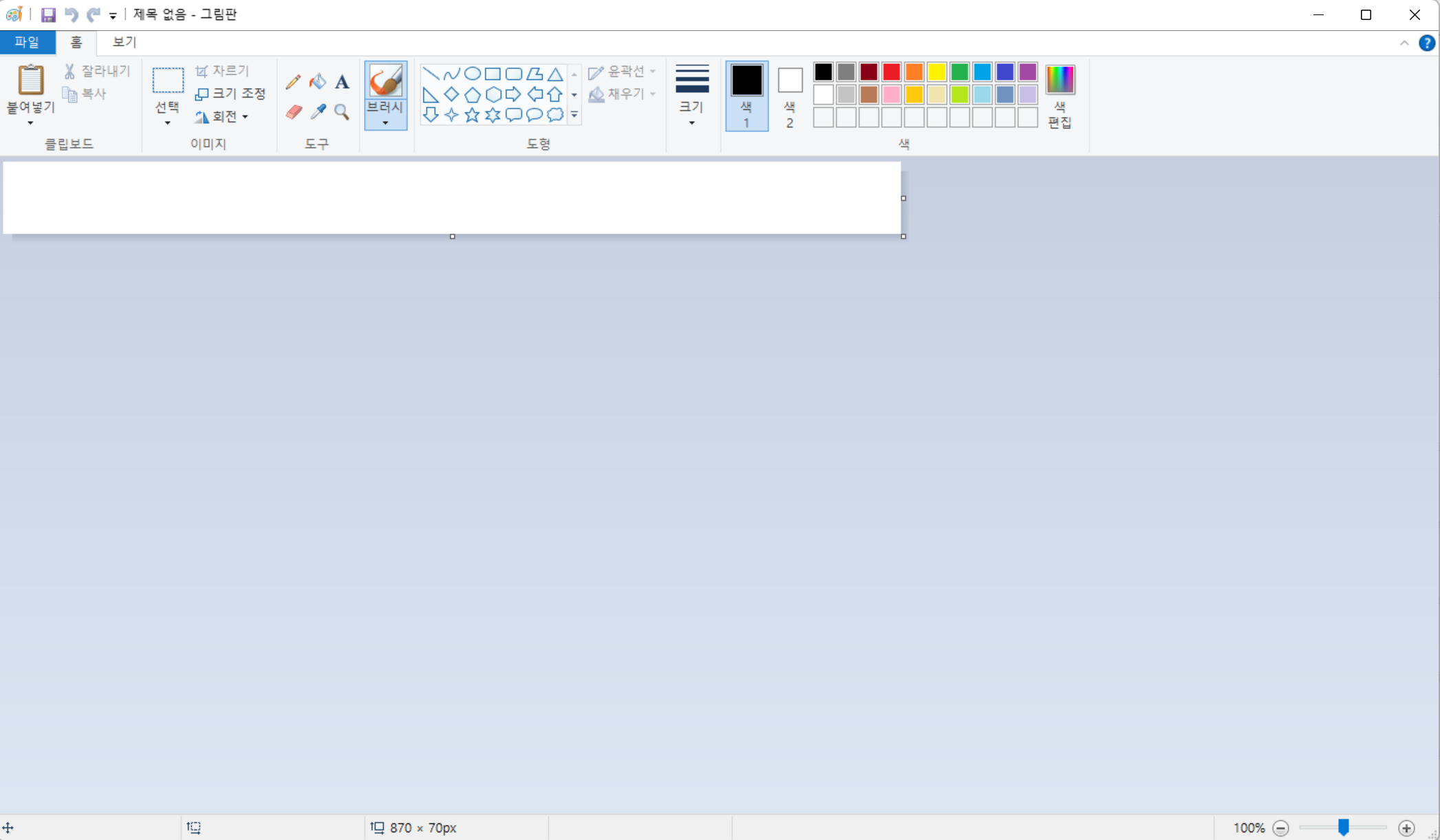This screenshot has height=840, width=1440.
Task: Pick the red color swatch
Action: (891, 72)
